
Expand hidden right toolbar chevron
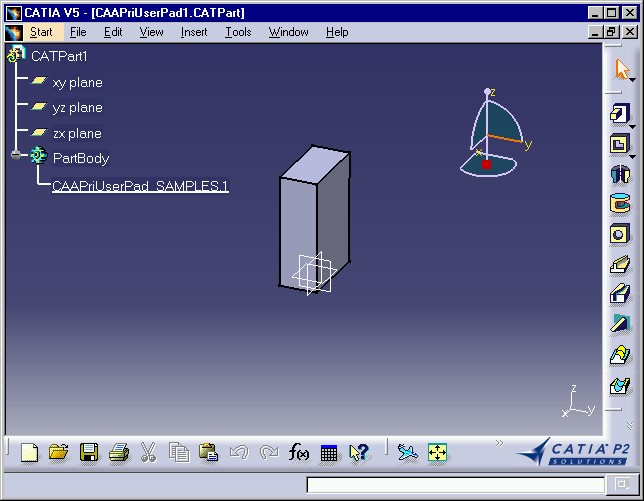pos(630,425)
